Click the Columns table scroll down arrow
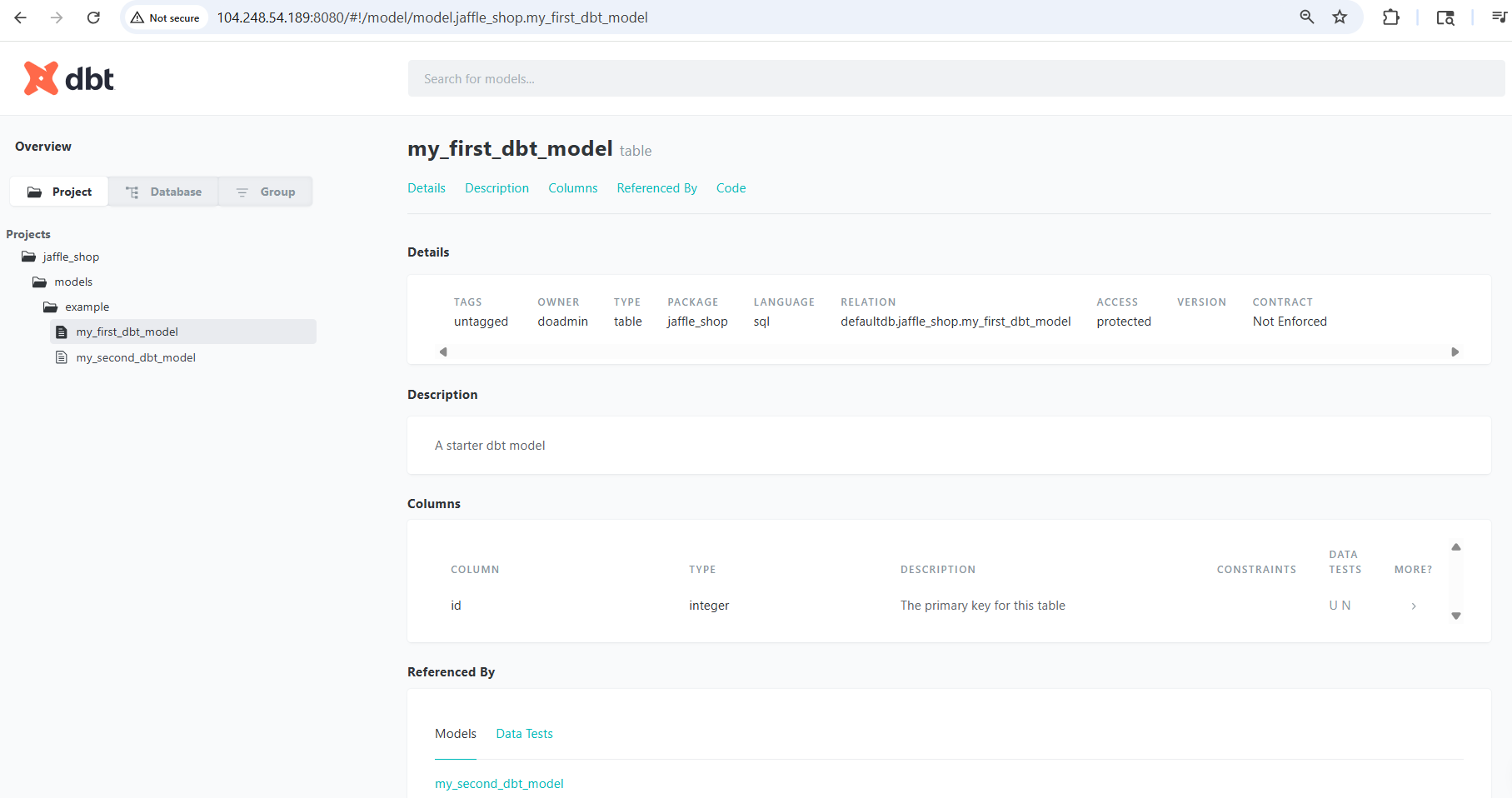1512x798 pixels. point(1456,616)
